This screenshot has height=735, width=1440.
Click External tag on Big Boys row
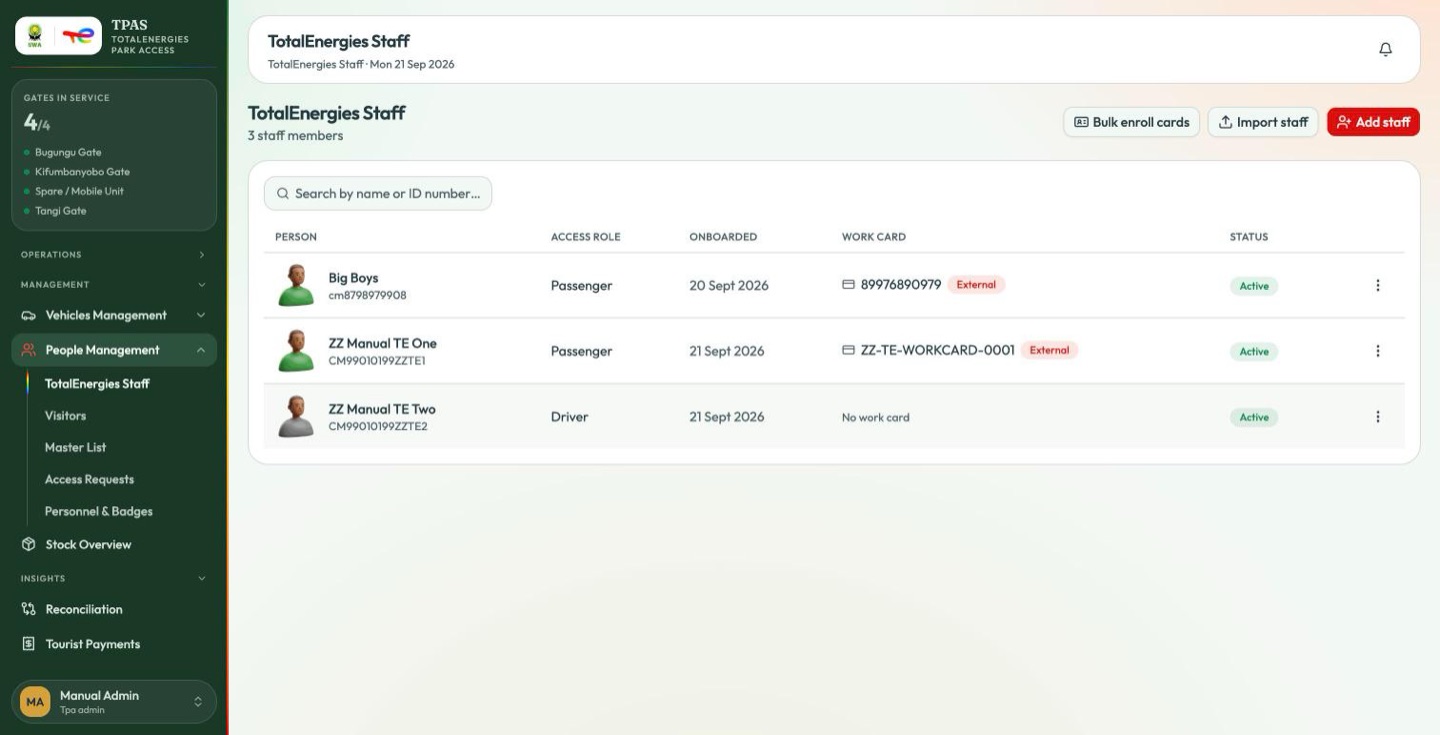[976, 284]
